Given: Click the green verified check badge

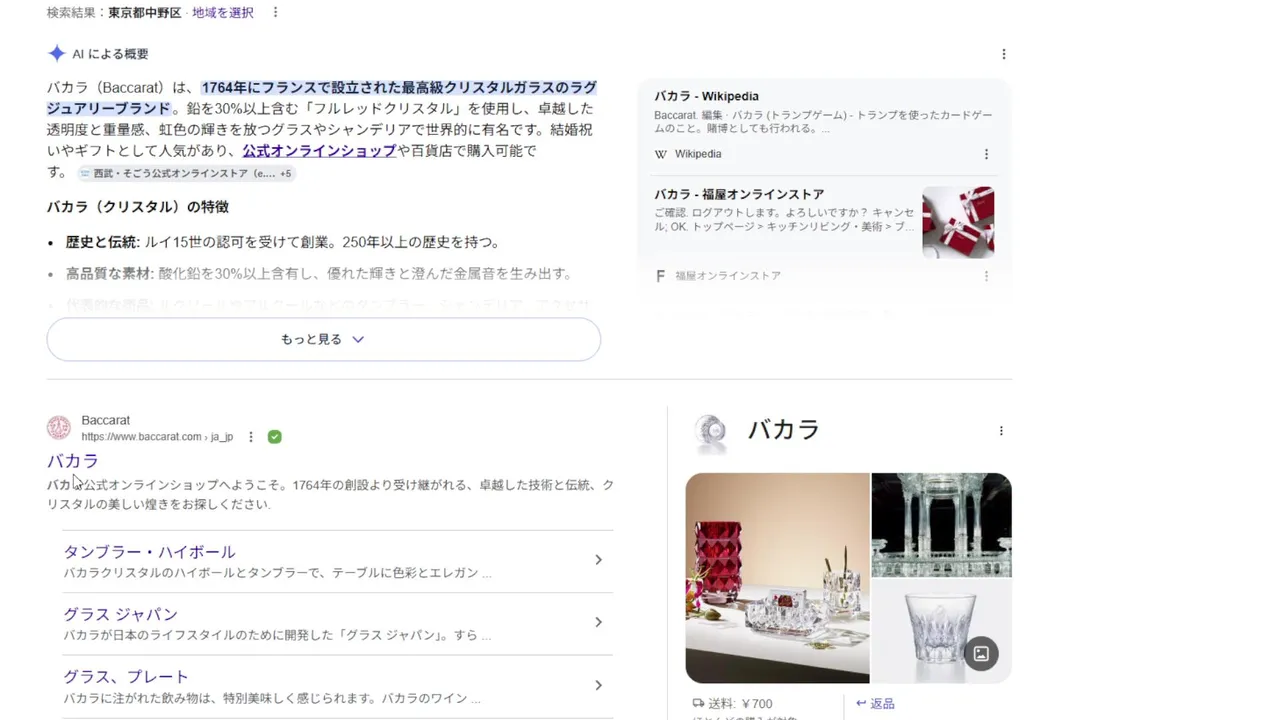Looking at the screenshot, I should [275, 437].
